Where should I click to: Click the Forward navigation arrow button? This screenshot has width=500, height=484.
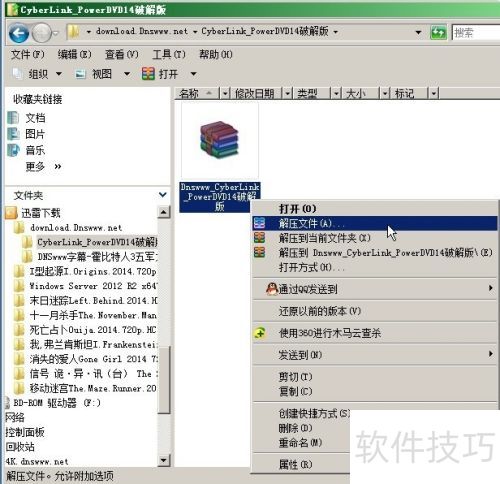tap(42, 33)
